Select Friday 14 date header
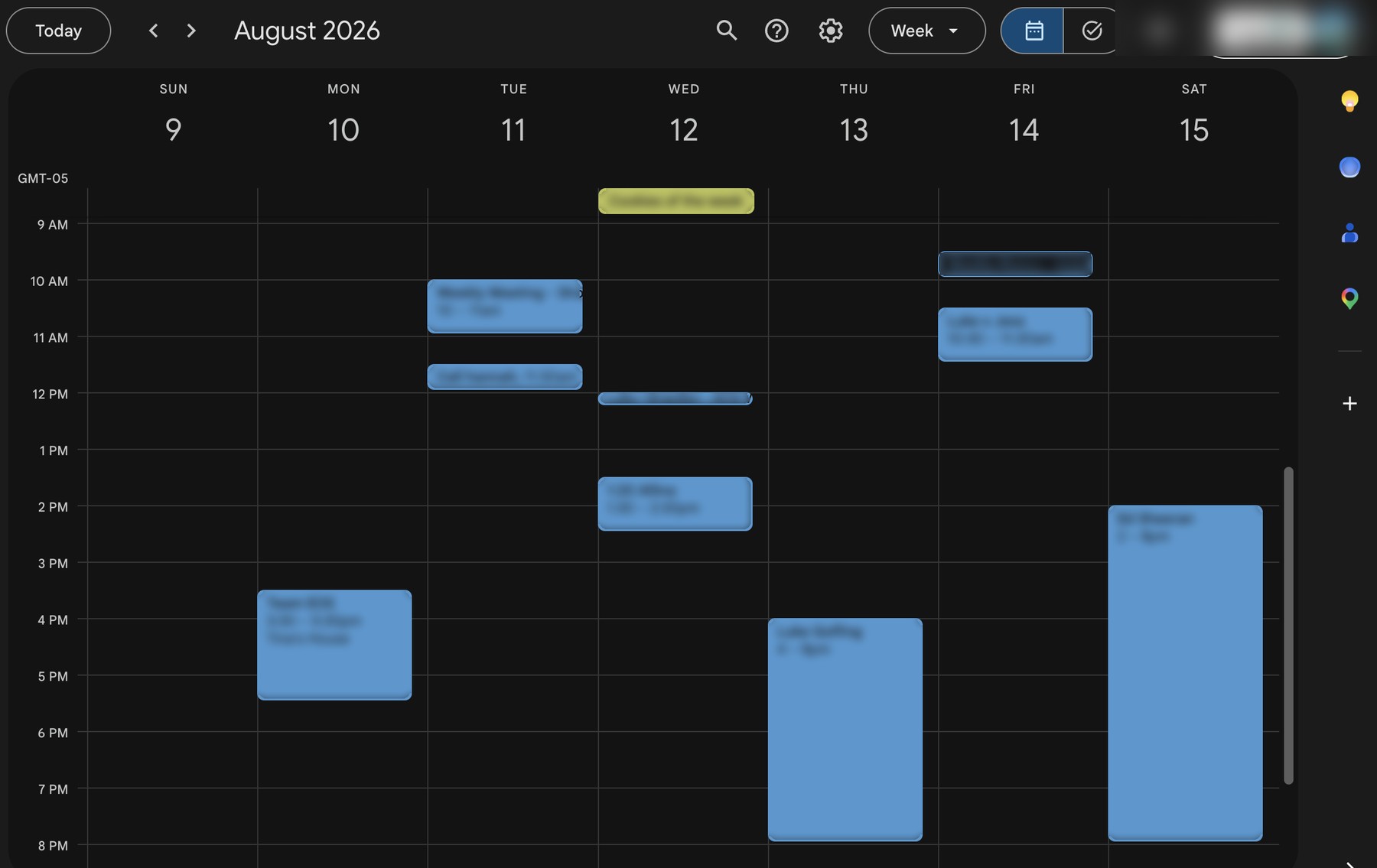The height and width of the screenshot is (868, 1377). pyautogui.click(x=1024, y=129)
